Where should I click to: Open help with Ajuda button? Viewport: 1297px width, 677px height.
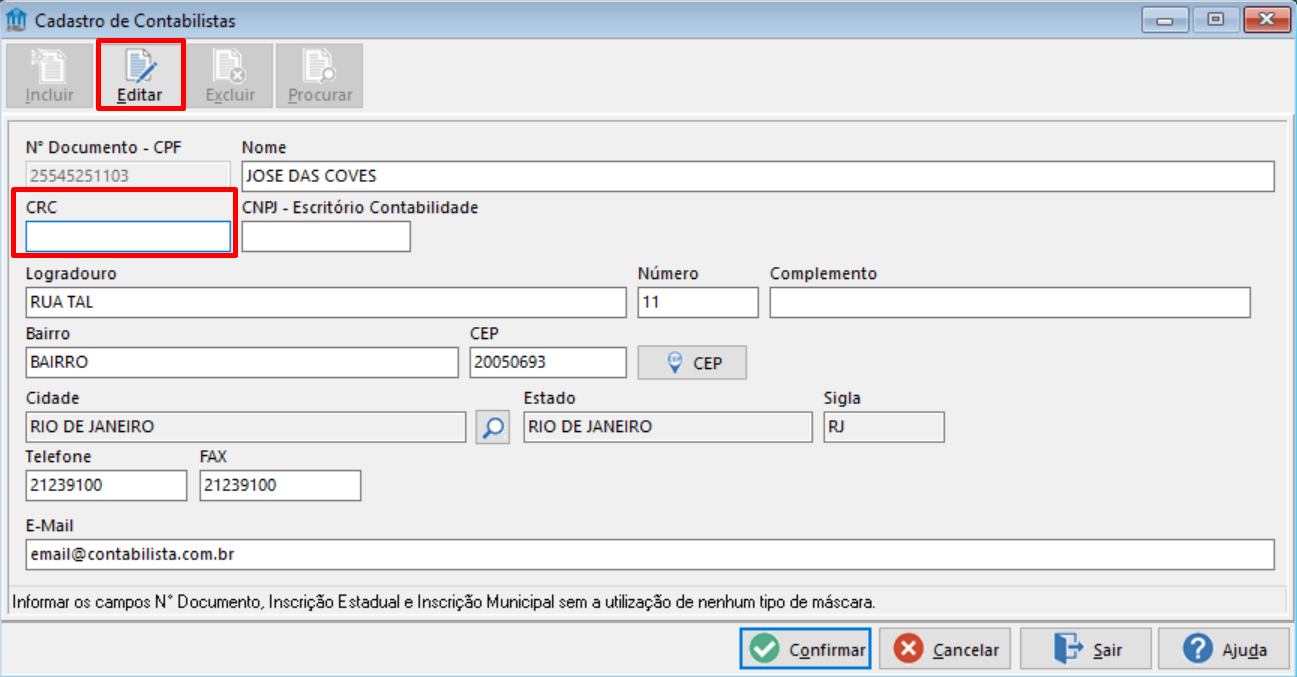click(1226, 649)
